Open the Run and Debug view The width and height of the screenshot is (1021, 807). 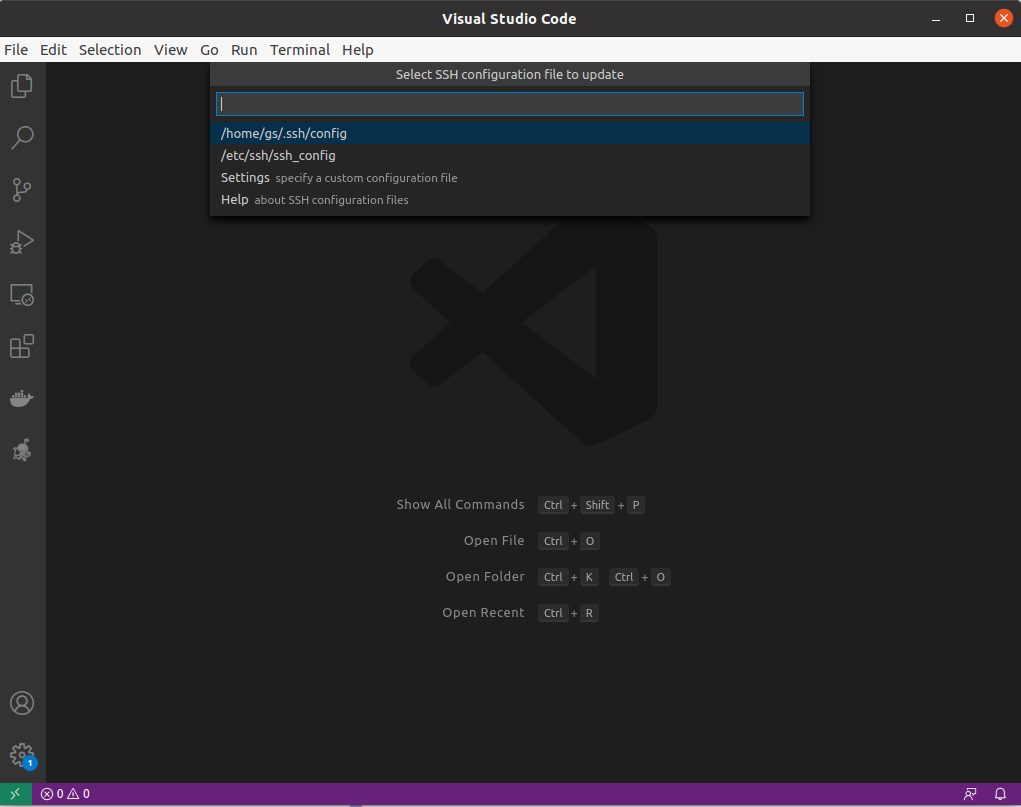[22, 242]
